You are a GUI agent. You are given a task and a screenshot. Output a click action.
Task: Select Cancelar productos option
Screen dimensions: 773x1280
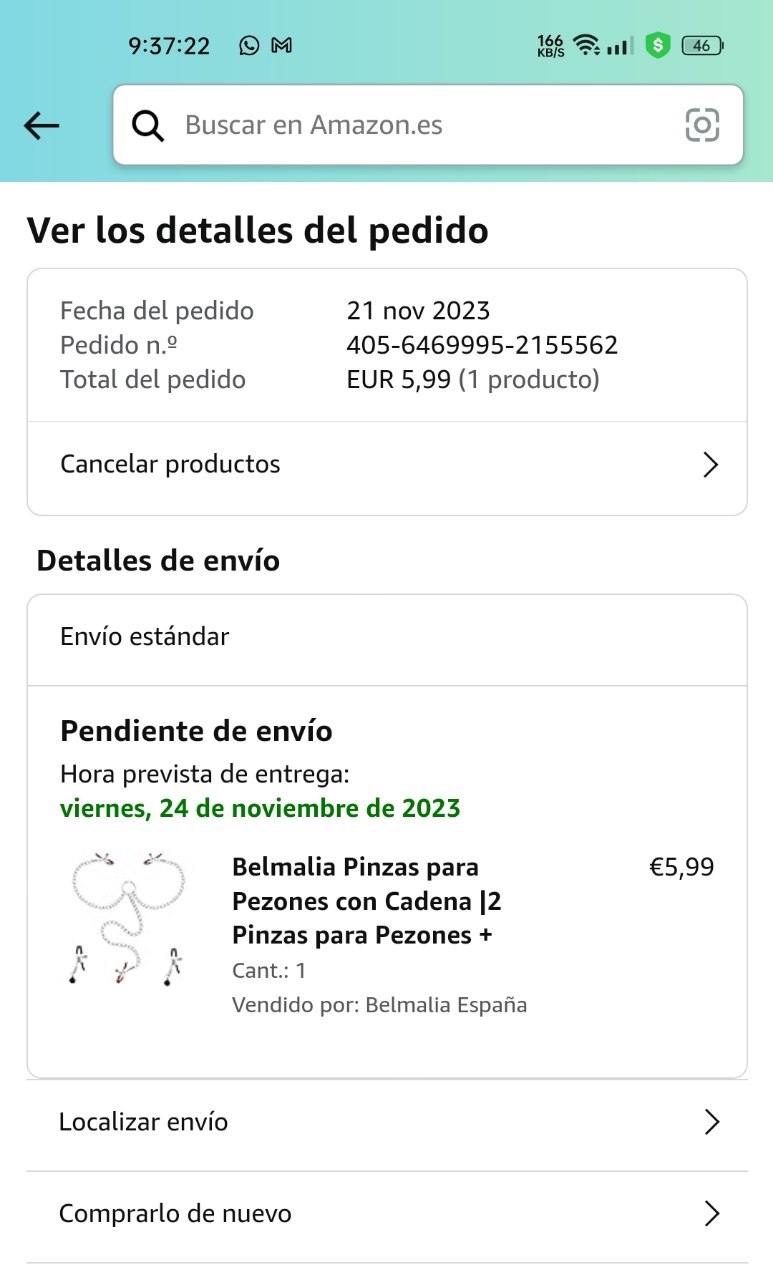[x=170, y=464]
